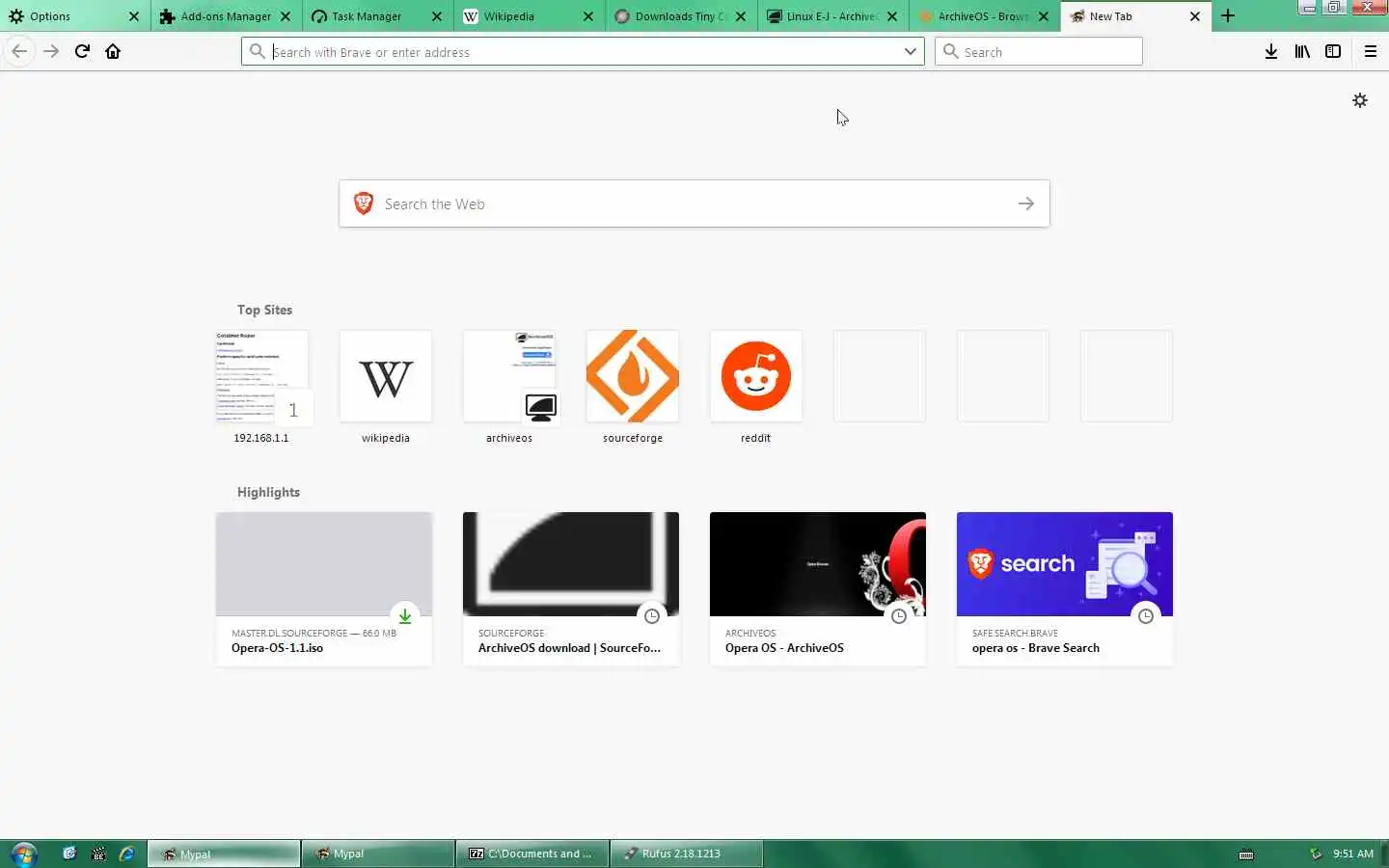
Task: Reload the current page
Action: click(82, 51)
